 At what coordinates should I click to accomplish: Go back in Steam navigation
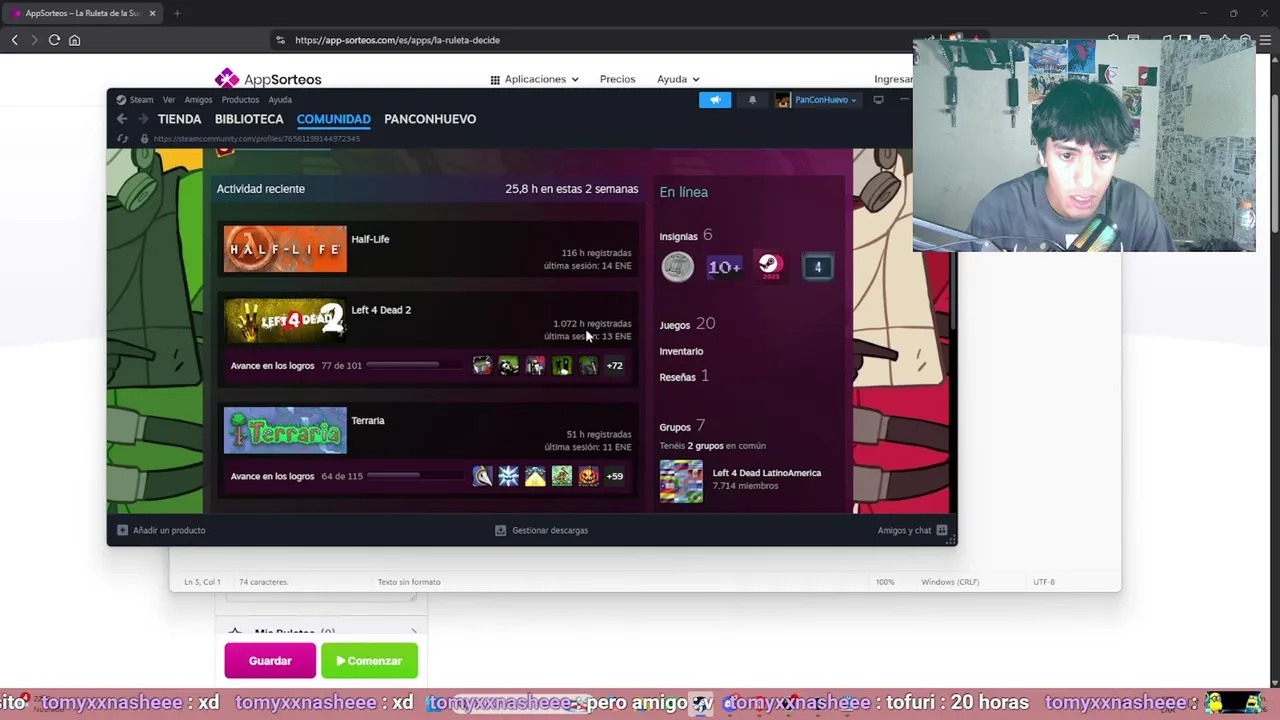122,119
